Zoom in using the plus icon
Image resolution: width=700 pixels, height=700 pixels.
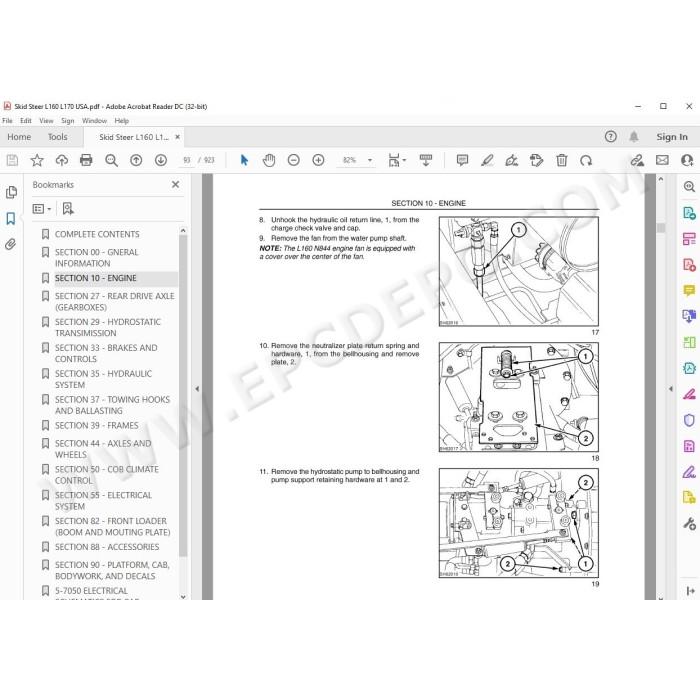tap(318, 160)
